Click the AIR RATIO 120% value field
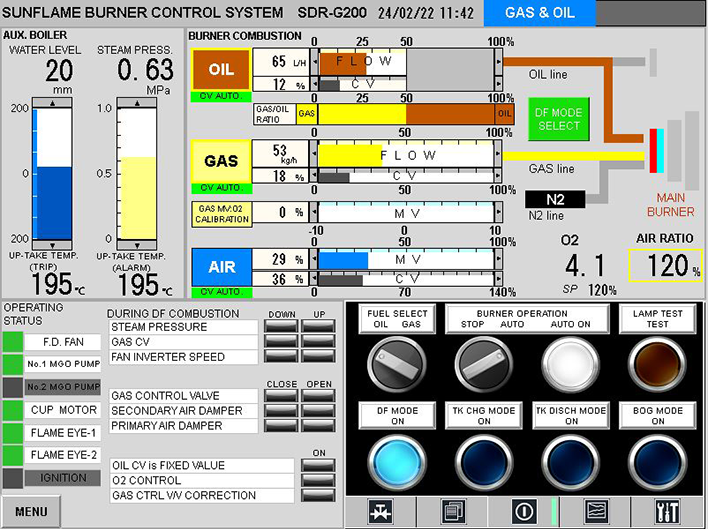This screenshot has height=529, width=708. (664, 266)
